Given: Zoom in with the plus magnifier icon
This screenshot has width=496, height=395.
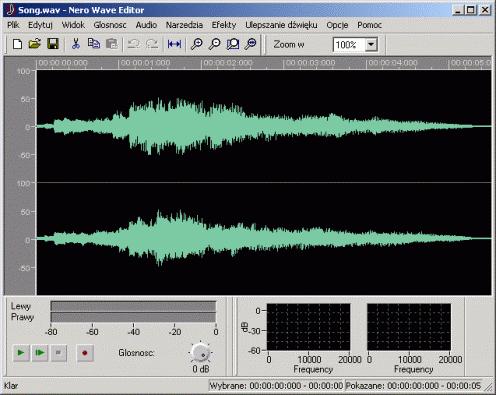Looking at the screenshot, I should 197,44.
